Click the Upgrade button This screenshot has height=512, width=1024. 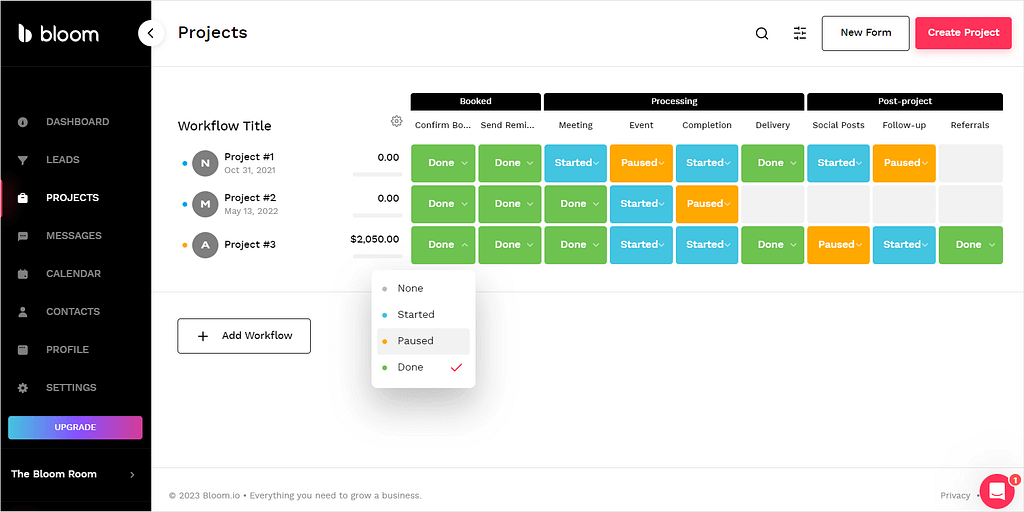coord(75,427)
